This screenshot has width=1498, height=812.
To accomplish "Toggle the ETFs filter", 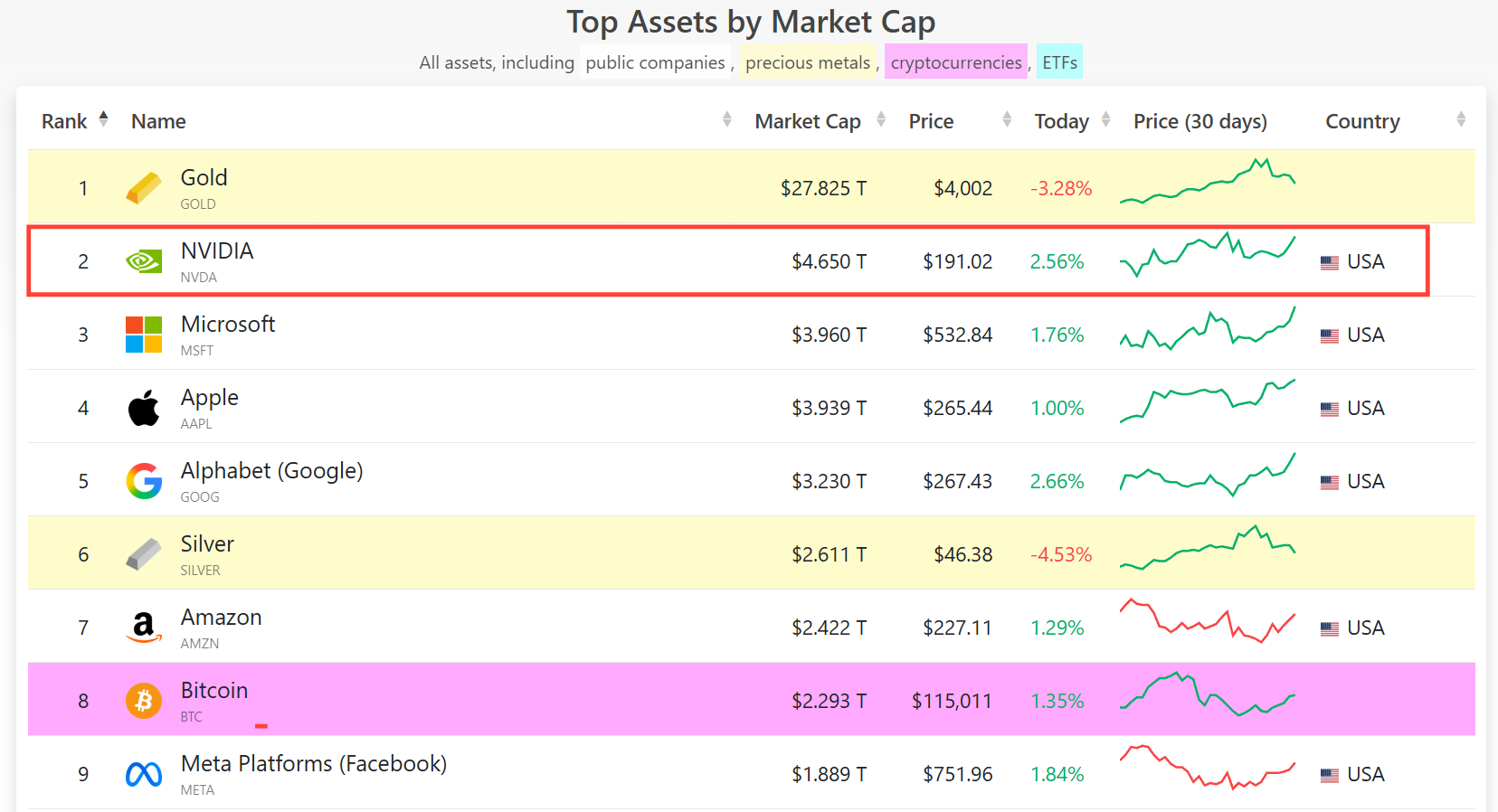I will click(1059, 62).
